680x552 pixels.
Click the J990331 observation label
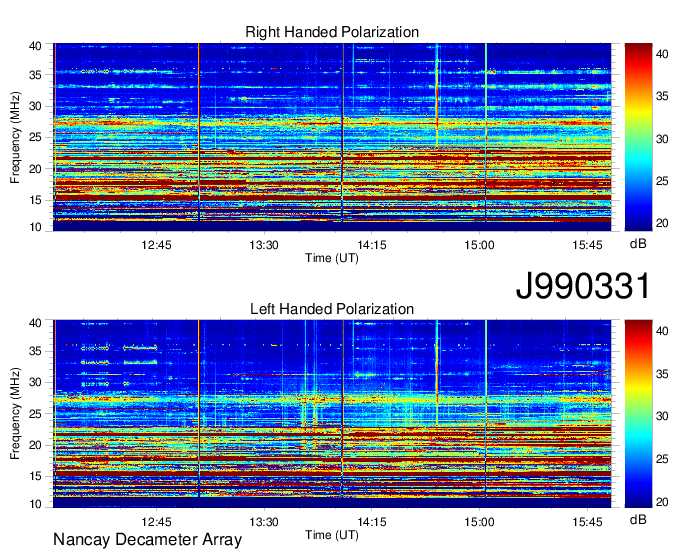point(583,286)
